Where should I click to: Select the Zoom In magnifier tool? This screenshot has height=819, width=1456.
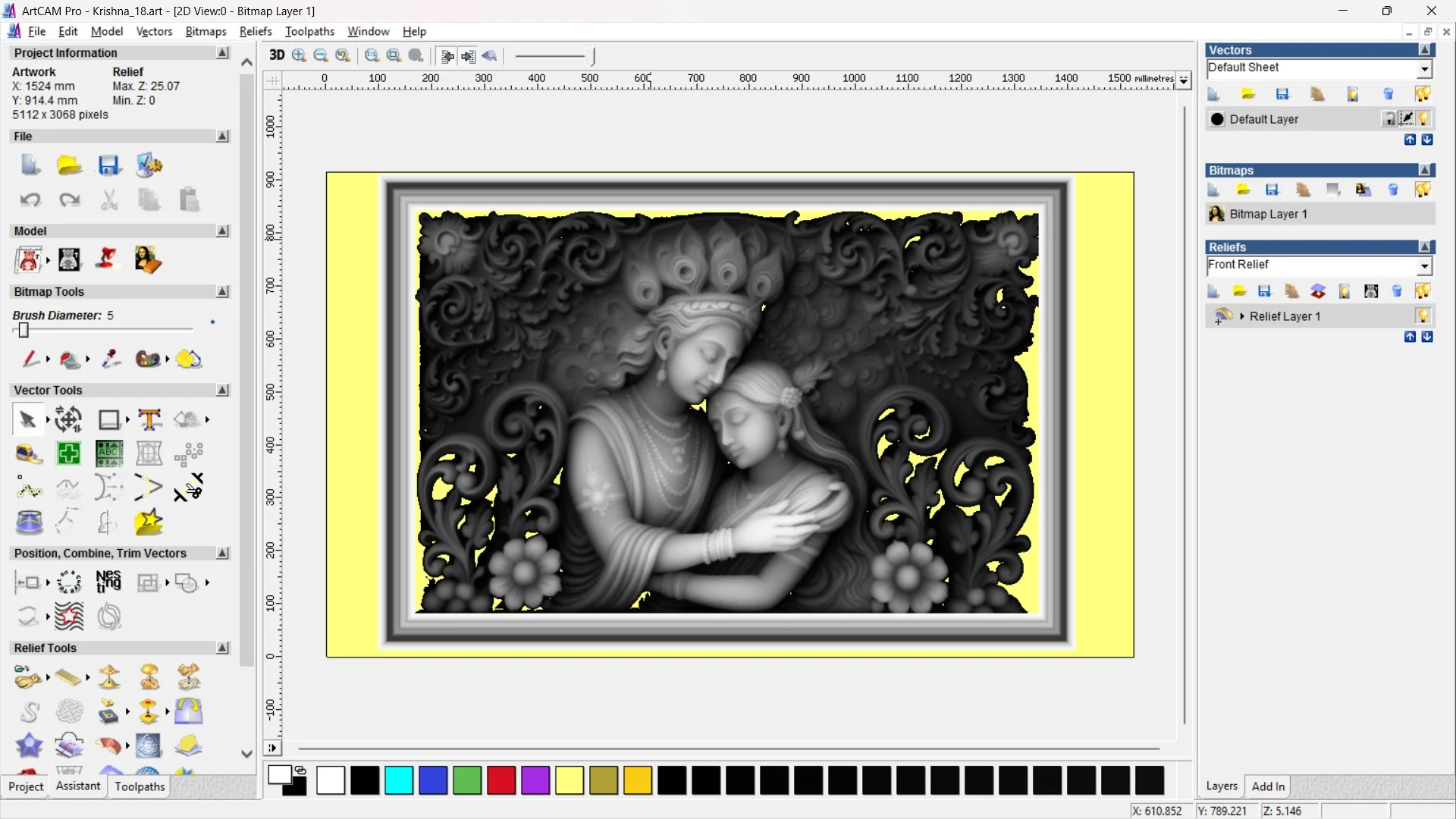point(299,55)
